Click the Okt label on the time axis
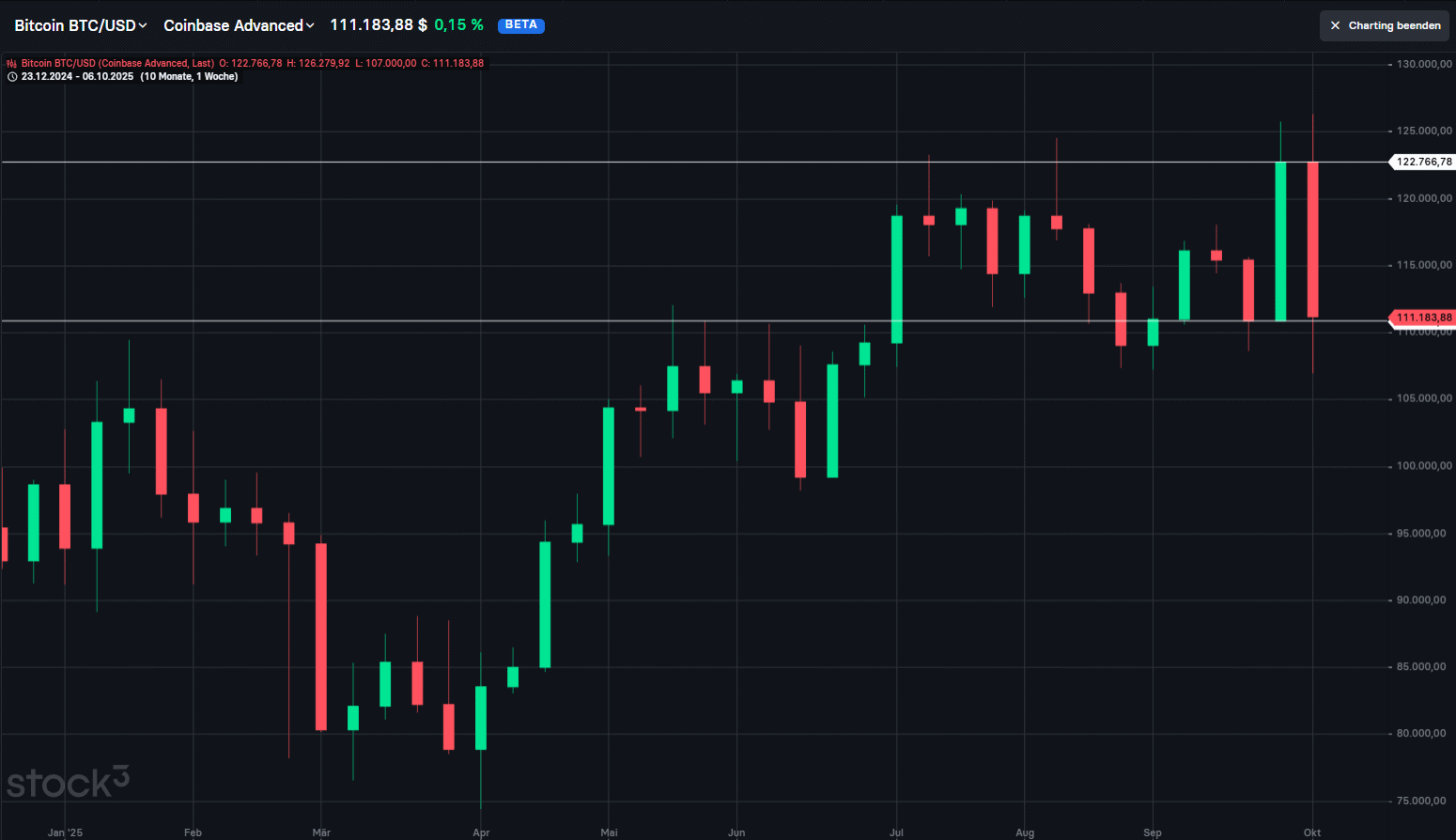 point(1311,832)
